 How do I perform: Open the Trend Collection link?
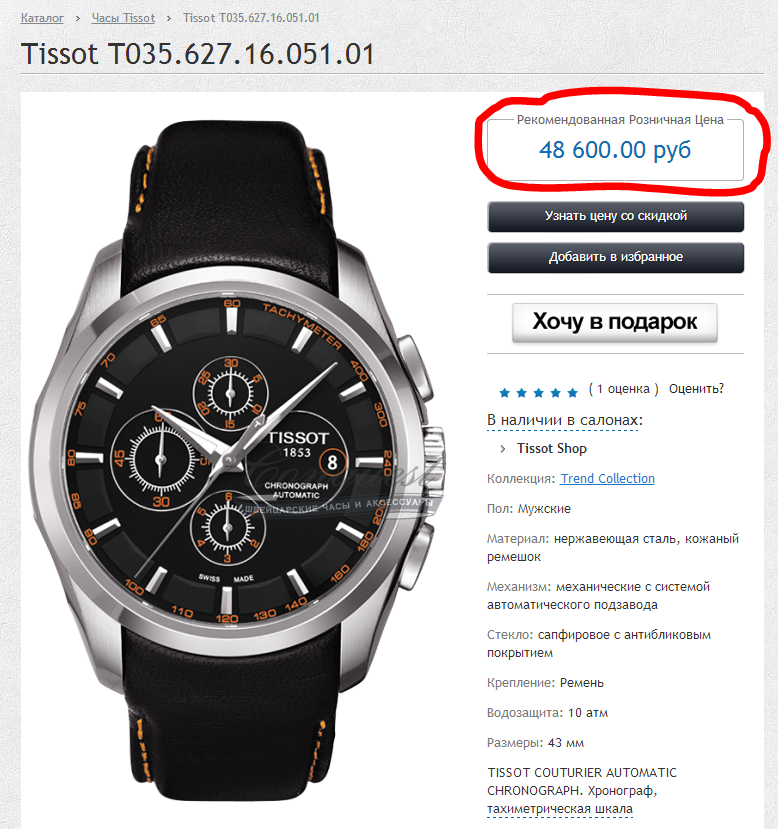[607, 478]
